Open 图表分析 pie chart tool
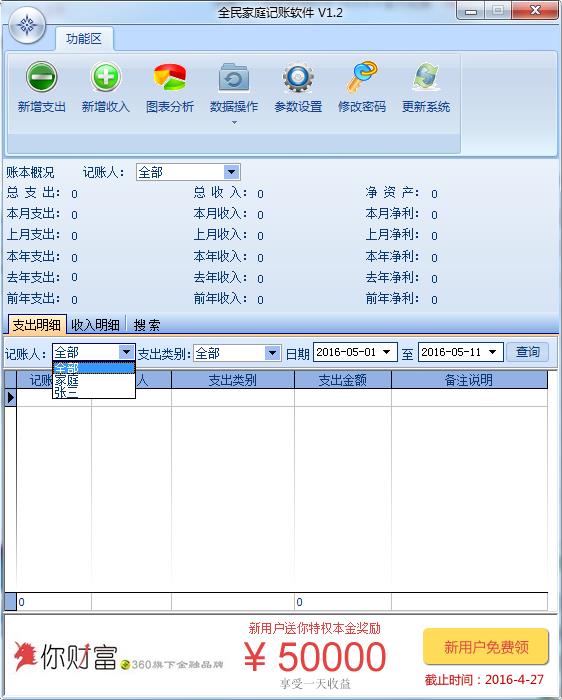 click(170, 77)
